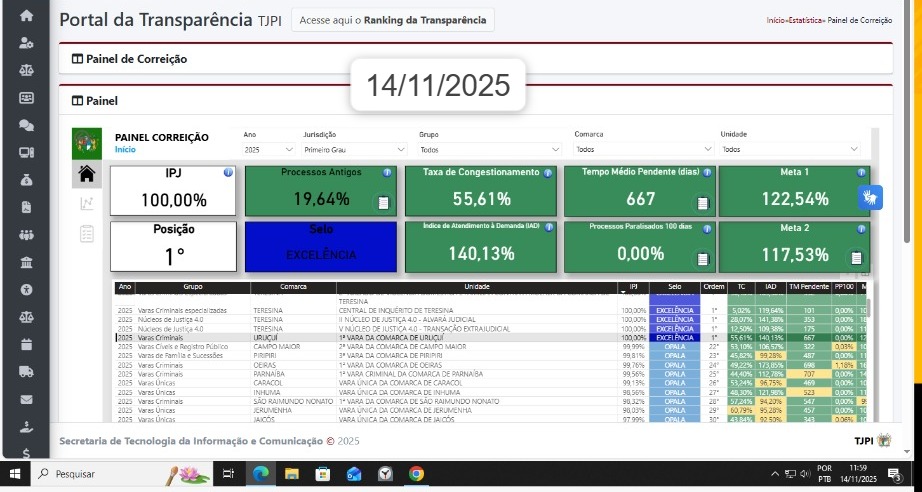Show the info icon on the IPJ card

click(228, 173)
